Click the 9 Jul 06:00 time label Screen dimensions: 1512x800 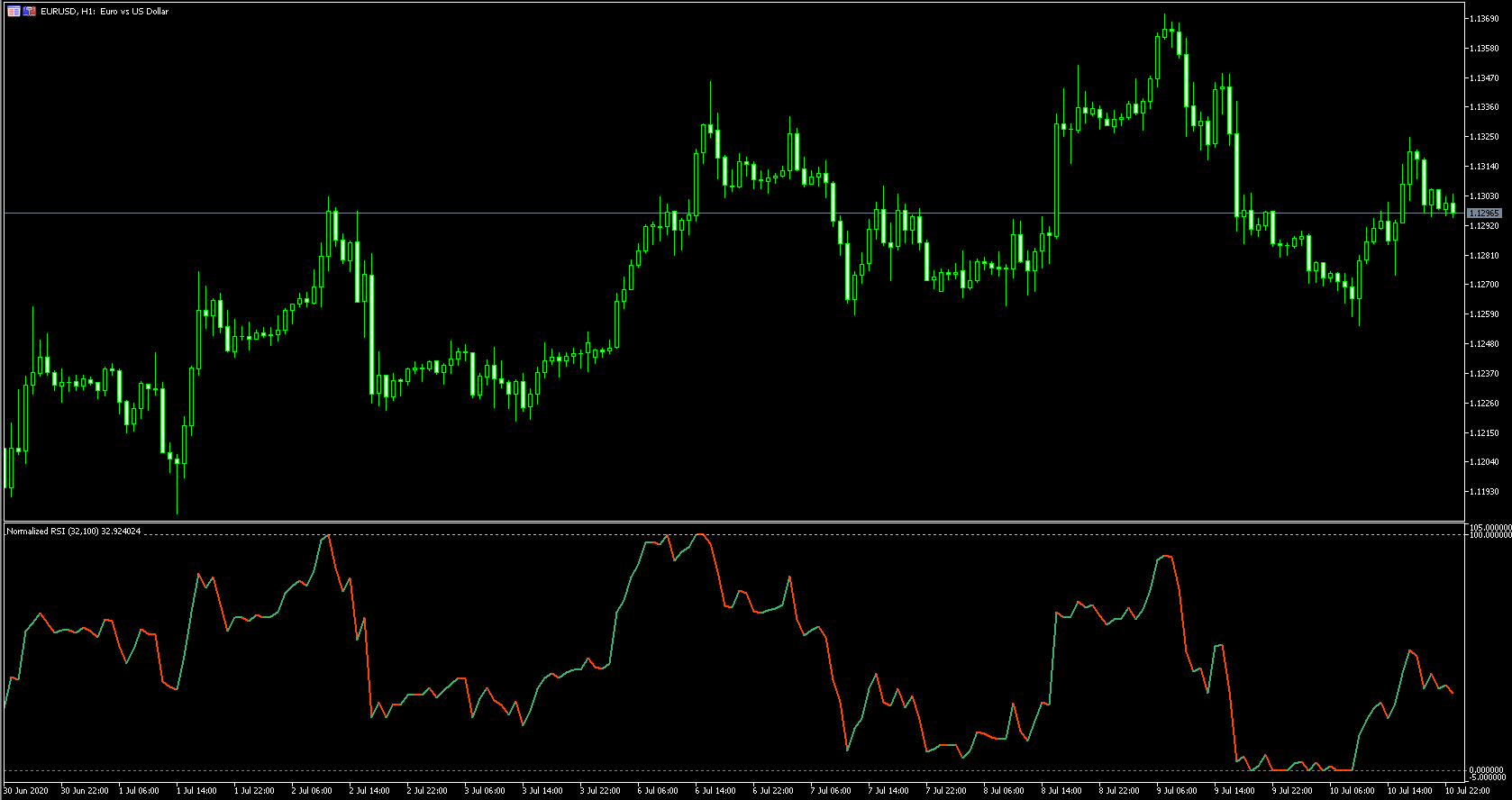click(x=1177, y=791)
